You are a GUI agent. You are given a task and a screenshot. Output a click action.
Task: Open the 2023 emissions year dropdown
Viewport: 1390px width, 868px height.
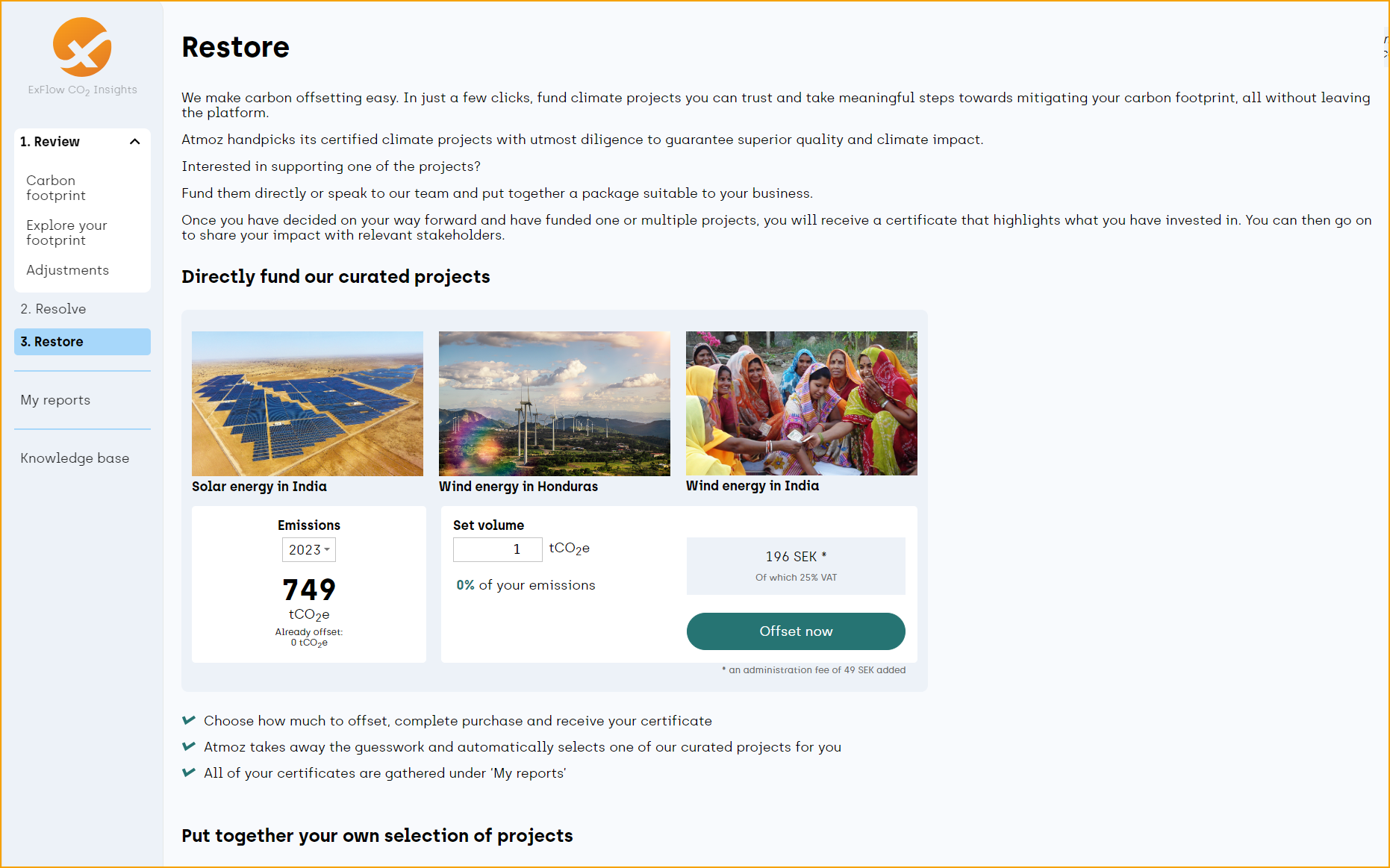pyautogui.click(x=309, y=550)
